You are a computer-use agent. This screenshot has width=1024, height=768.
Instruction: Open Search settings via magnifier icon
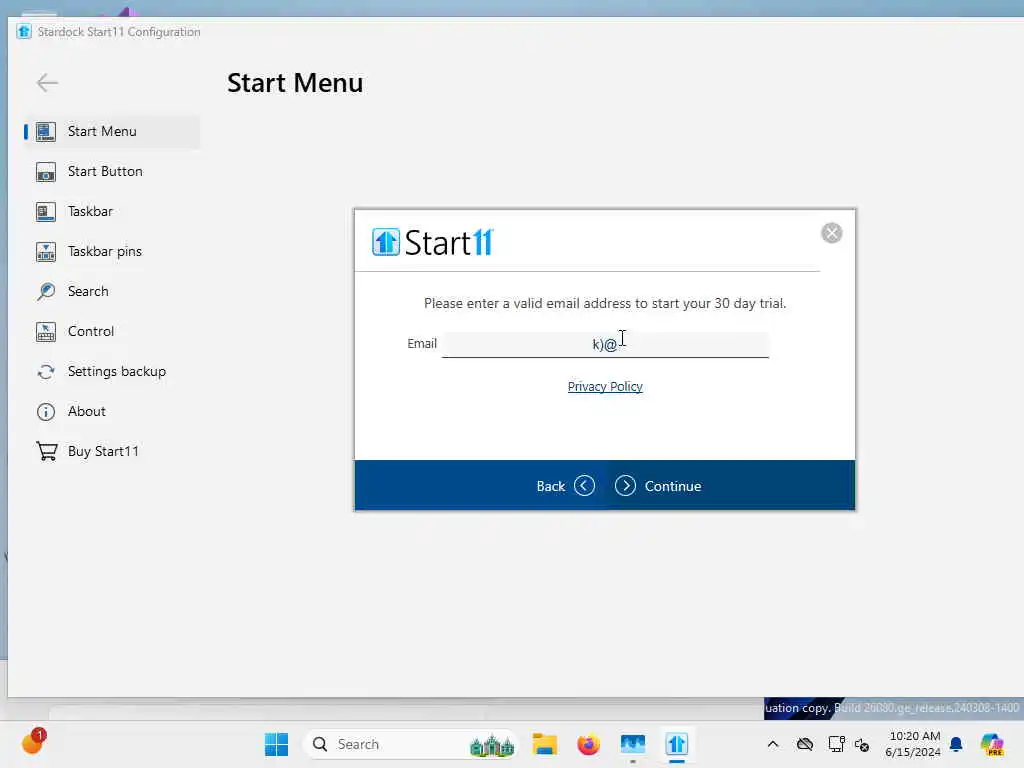point(46,291)
